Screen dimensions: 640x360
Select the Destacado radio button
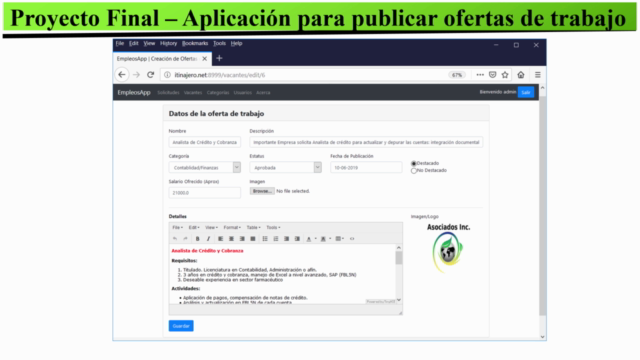(413, 163)
